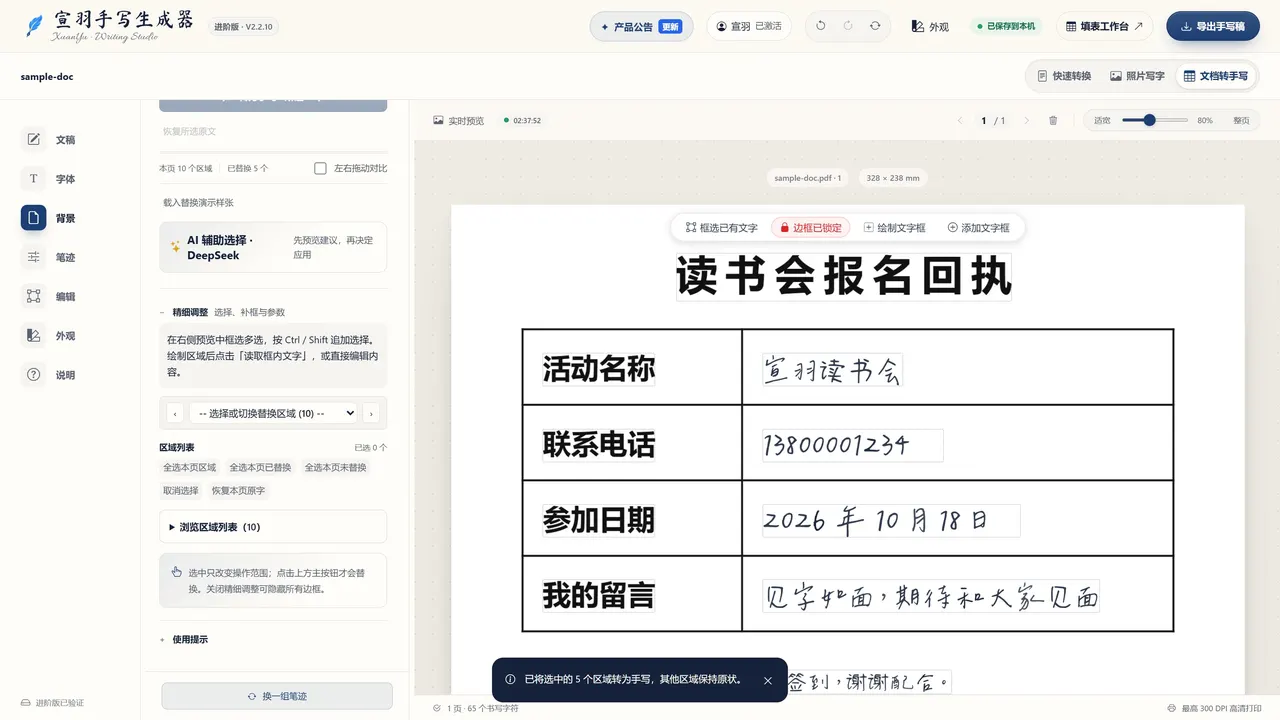The width and height of the screenshot is (1280, 720).
Task: Click the 导出手写稿 export button
Action: [1213, 27]
